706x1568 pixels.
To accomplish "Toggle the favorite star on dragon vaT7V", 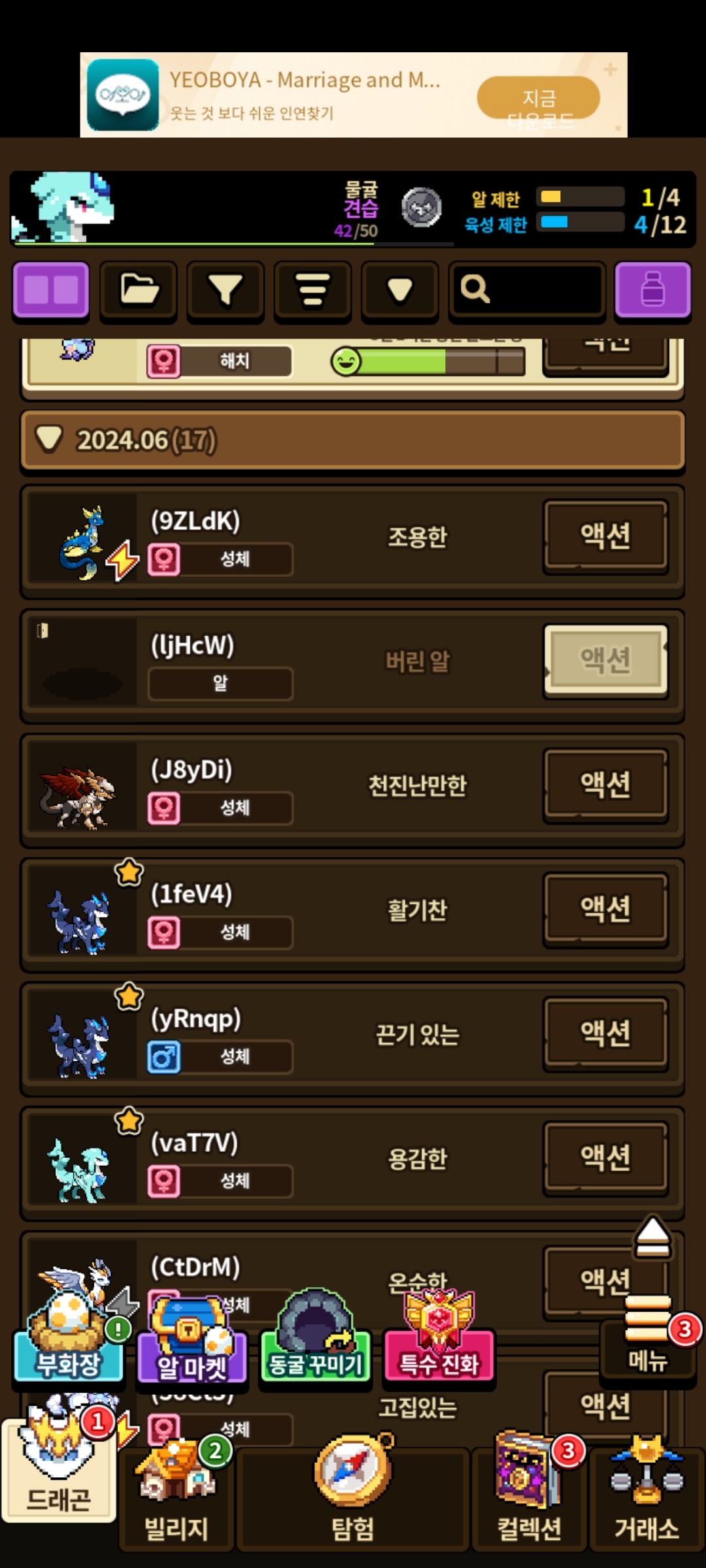I will coord(129,1121).
